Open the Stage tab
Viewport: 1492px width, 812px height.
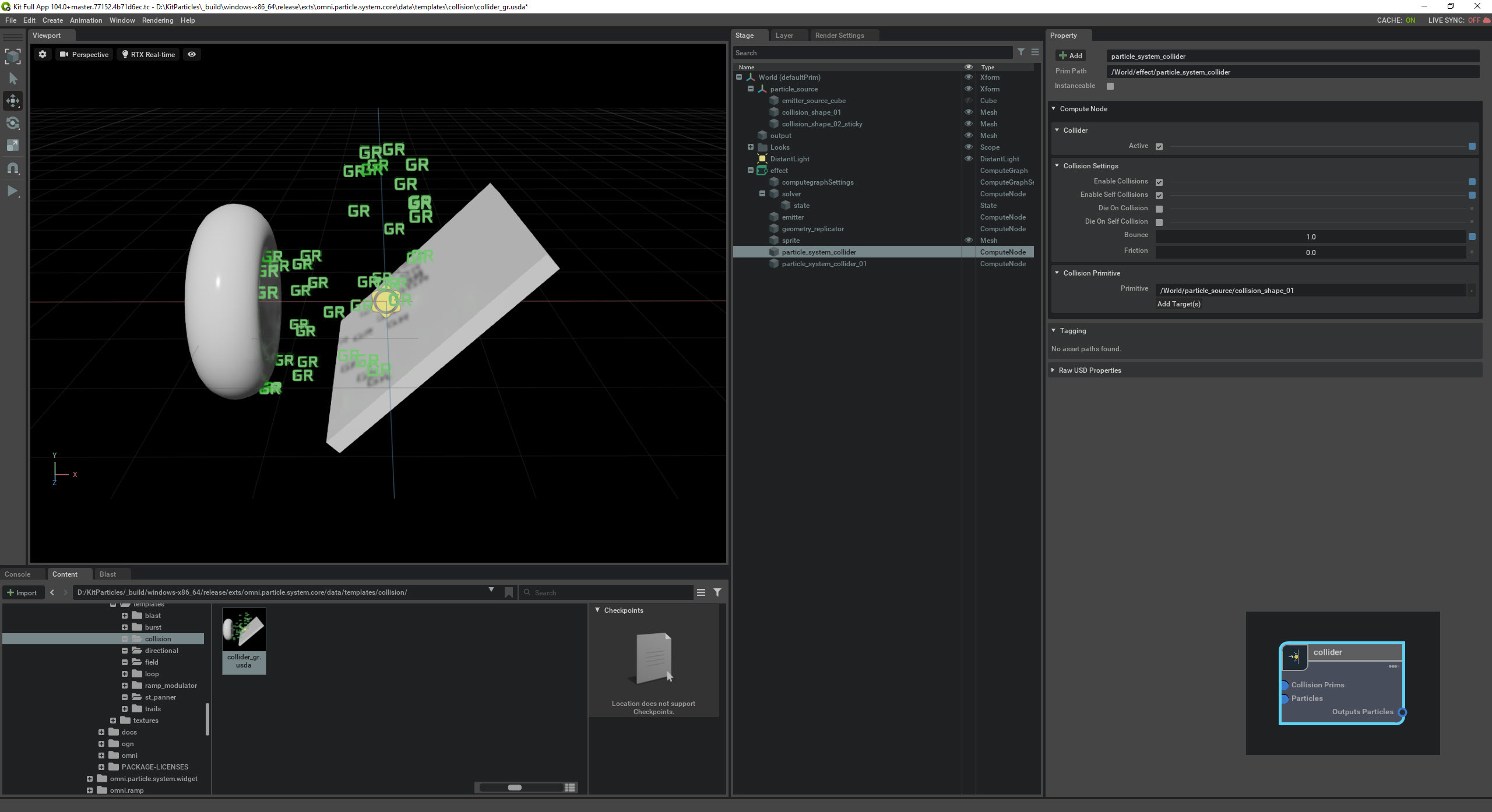pos(745,35)
